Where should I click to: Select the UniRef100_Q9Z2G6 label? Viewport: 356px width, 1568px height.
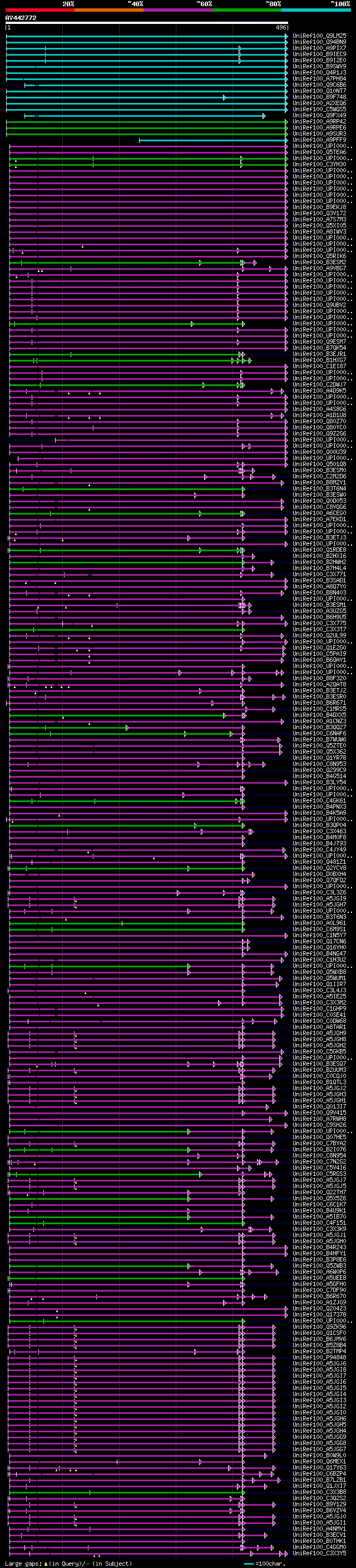[319, 433]
